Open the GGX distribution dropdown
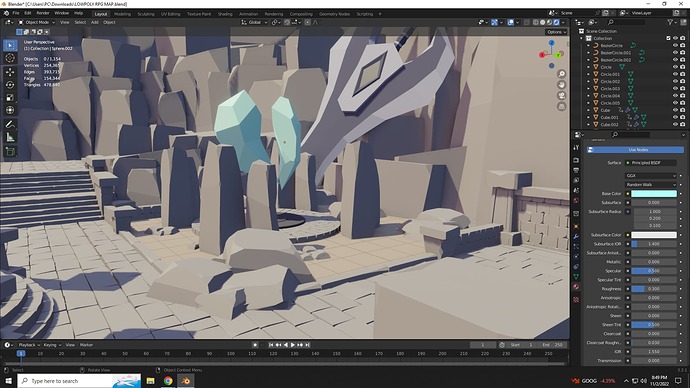 651,176
